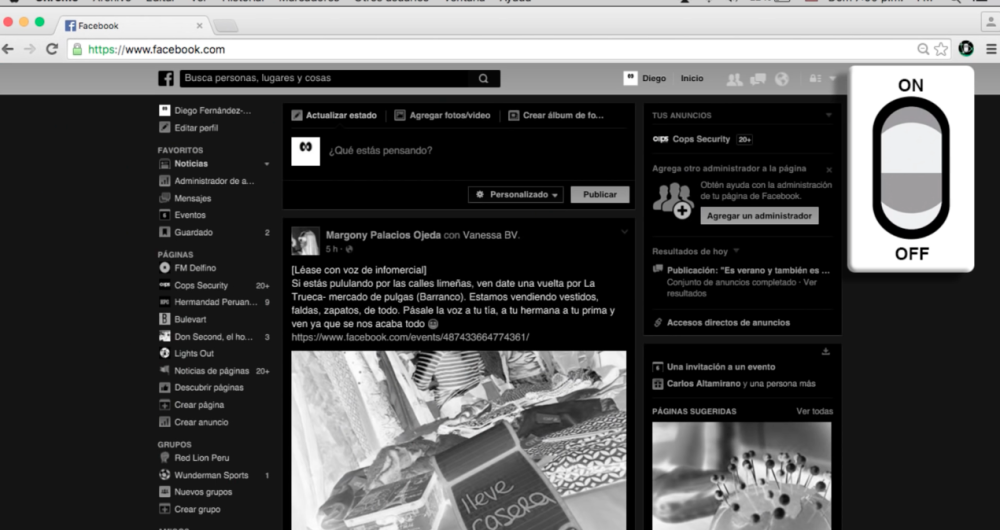
Task: Open Personalizado audience dropdown
Action: [x=516, y=195]
